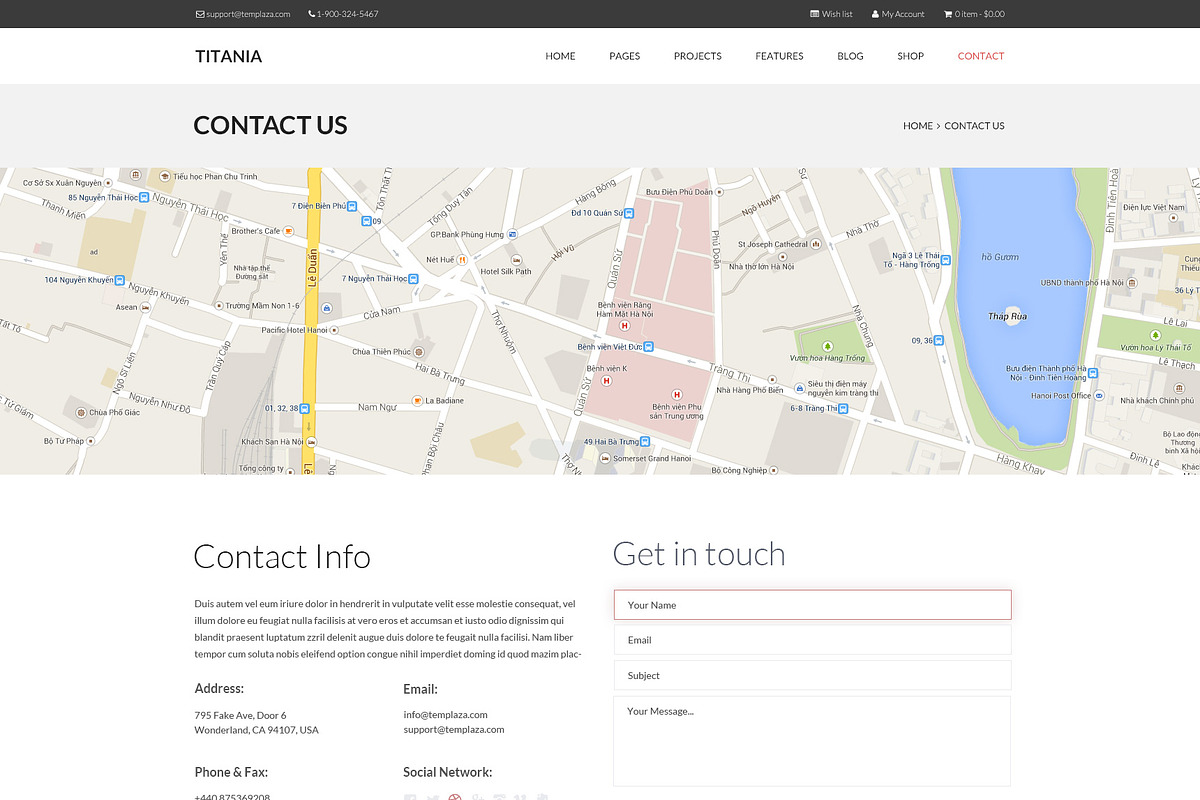Click the Tháp Rùa label on the lake
The width and height of the screenshot is (1200, 800).
click(x=1007, y=316)
